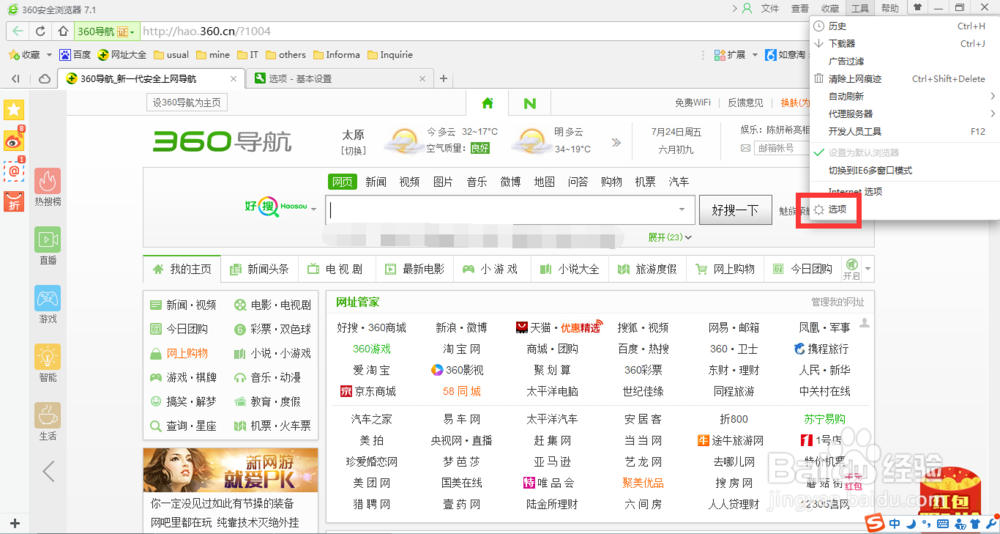Open the game advertisement banner image
1000x534 pixels.
tap(230, 471)
